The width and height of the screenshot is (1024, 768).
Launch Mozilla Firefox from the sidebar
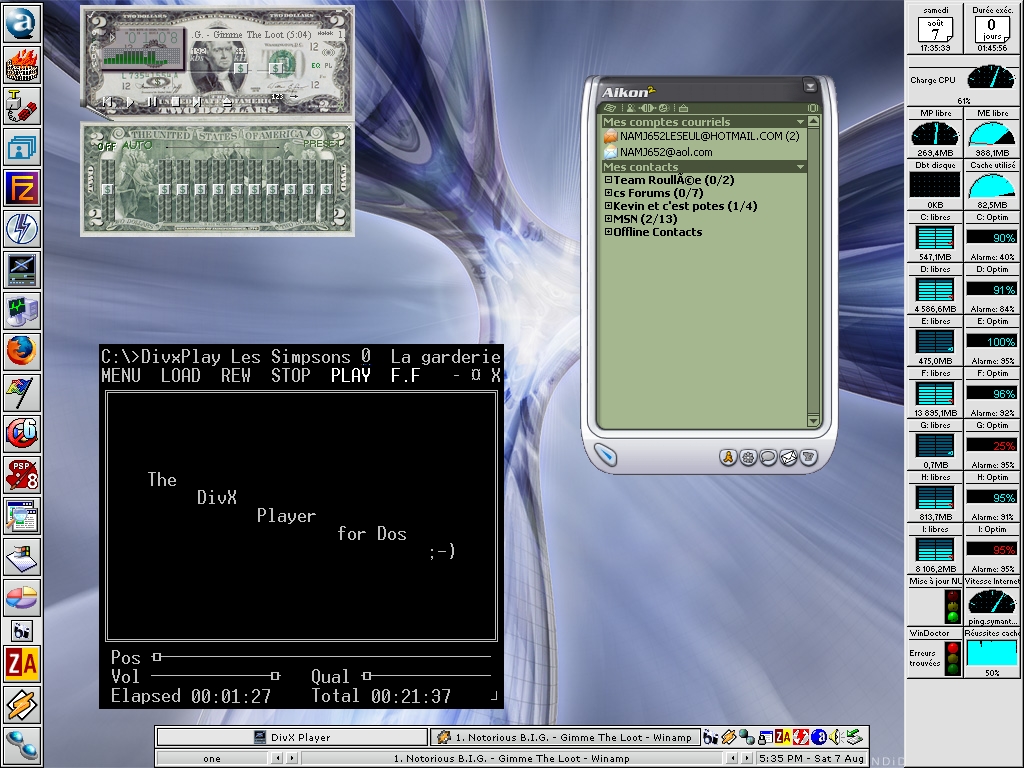pyautogui.click(x=22, y=352)
